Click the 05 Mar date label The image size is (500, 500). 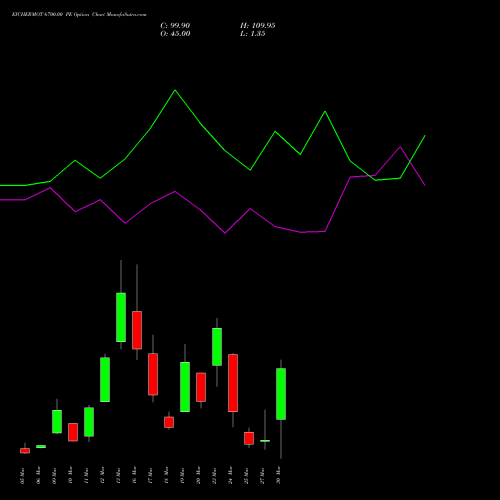tap(22, 475)
